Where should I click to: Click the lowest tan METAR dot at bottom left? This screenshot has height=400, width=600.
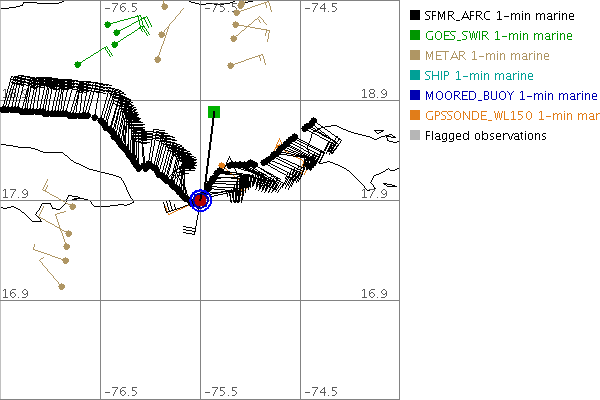tap(62, 287)
